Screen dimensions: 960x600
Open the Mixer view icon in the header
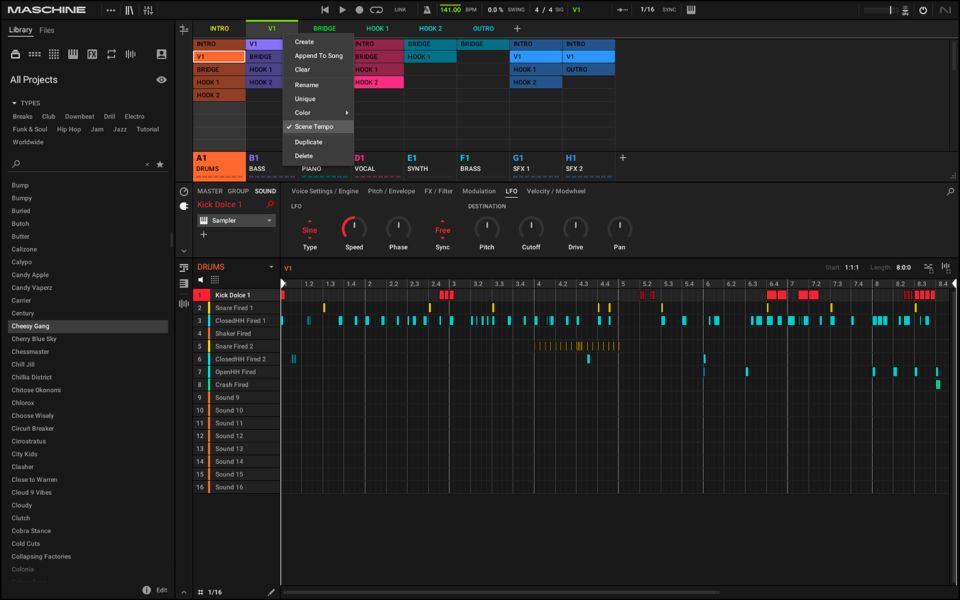coord(148,8)
